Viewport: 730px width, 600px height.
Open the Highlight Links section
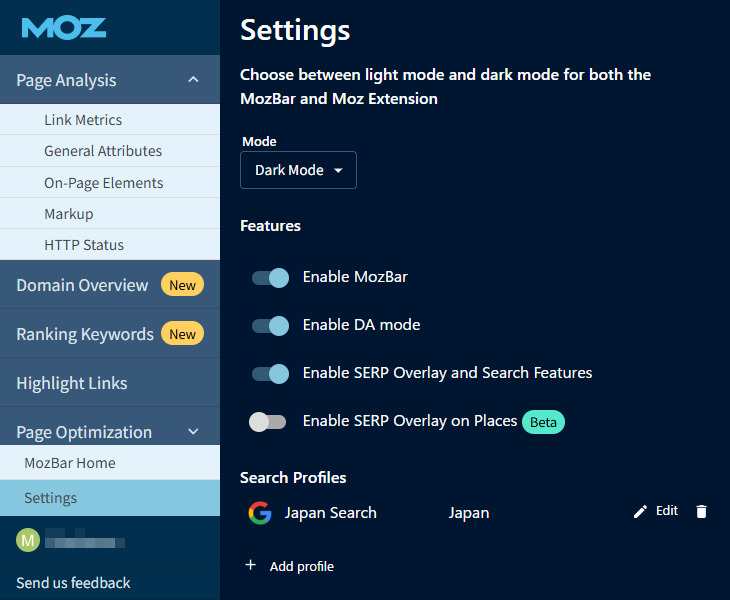click(72, 383)
